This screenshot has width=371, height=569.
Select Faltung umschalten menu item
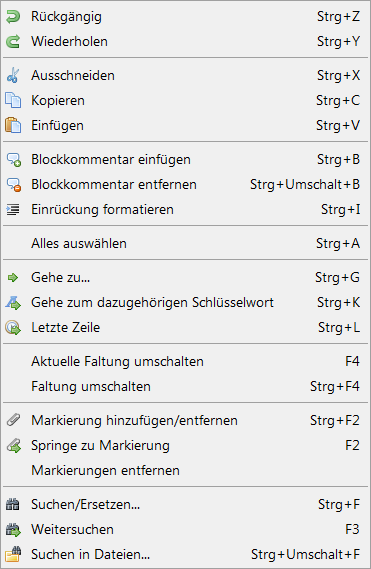(186, 386)
